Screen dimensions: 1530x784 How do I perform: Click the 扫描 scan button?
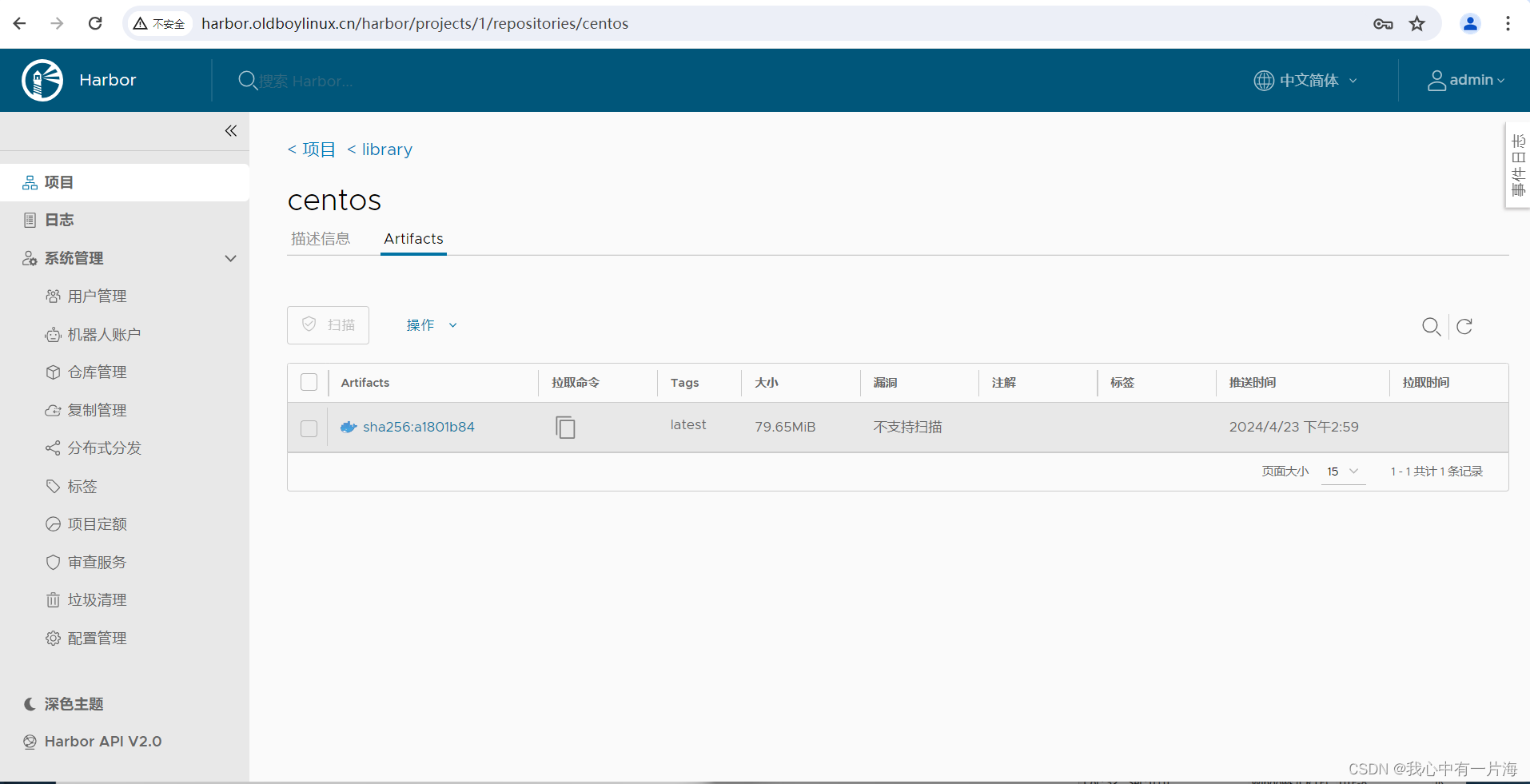coord(328,325)
